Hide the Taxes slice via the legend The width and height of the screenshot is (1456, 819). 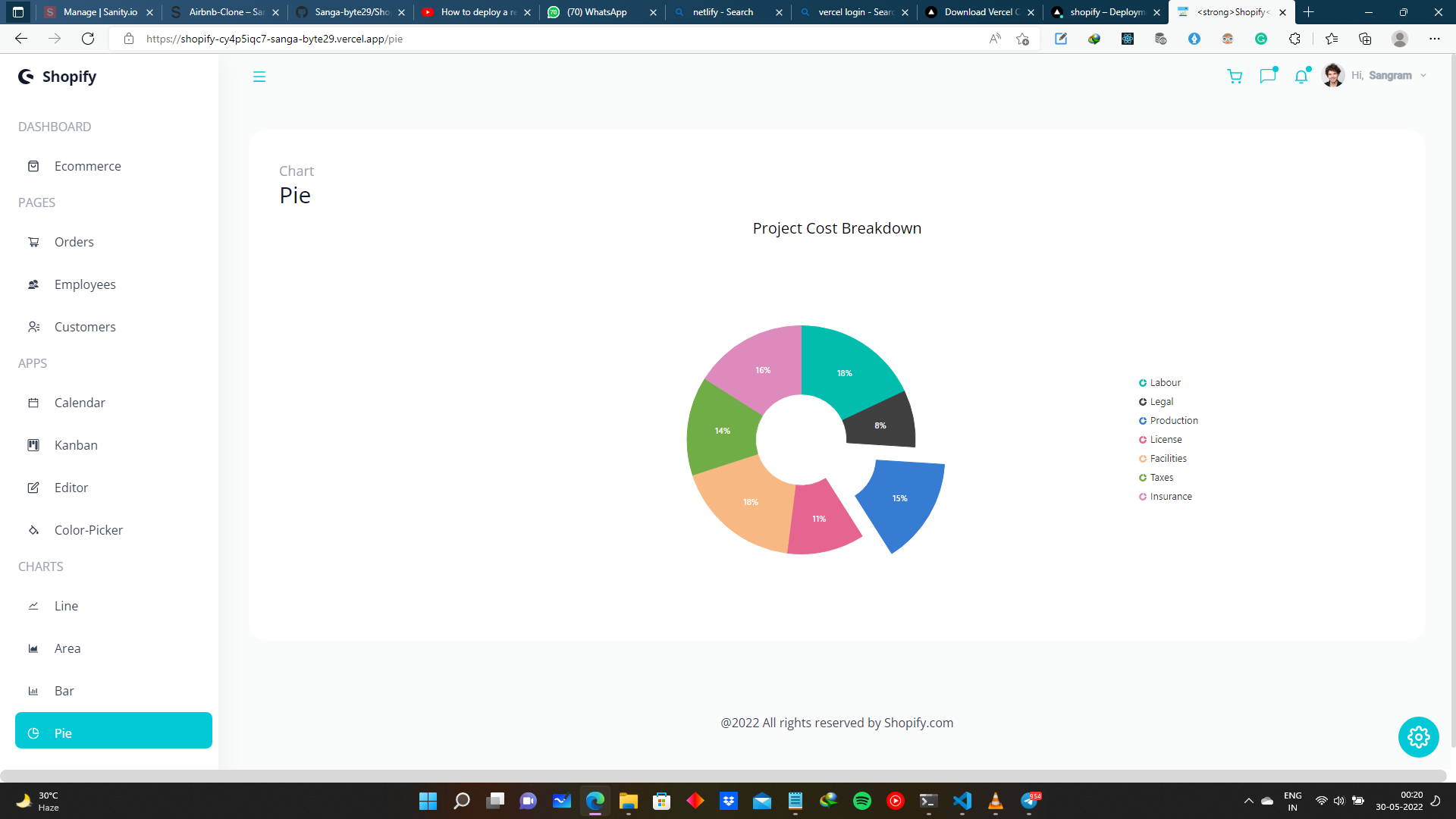[1156, 477]
